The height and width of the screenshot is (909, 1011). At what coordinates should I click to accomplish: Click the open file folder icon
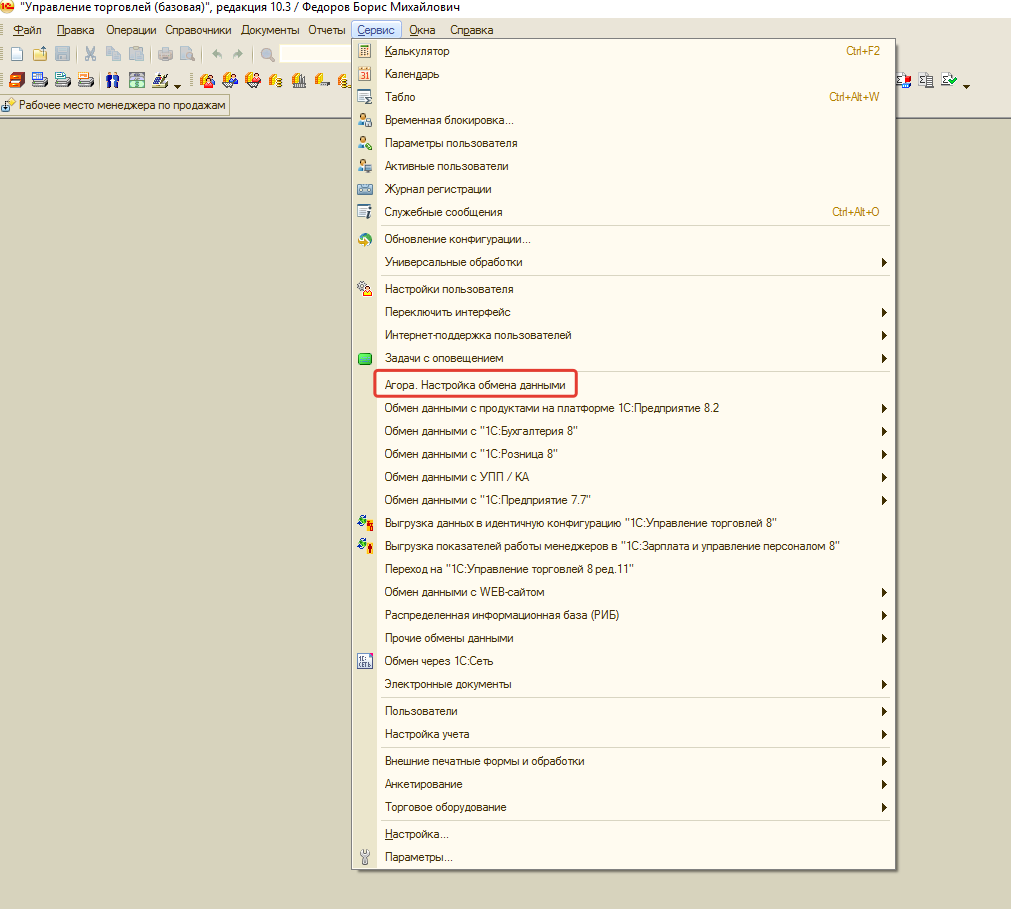40,54
